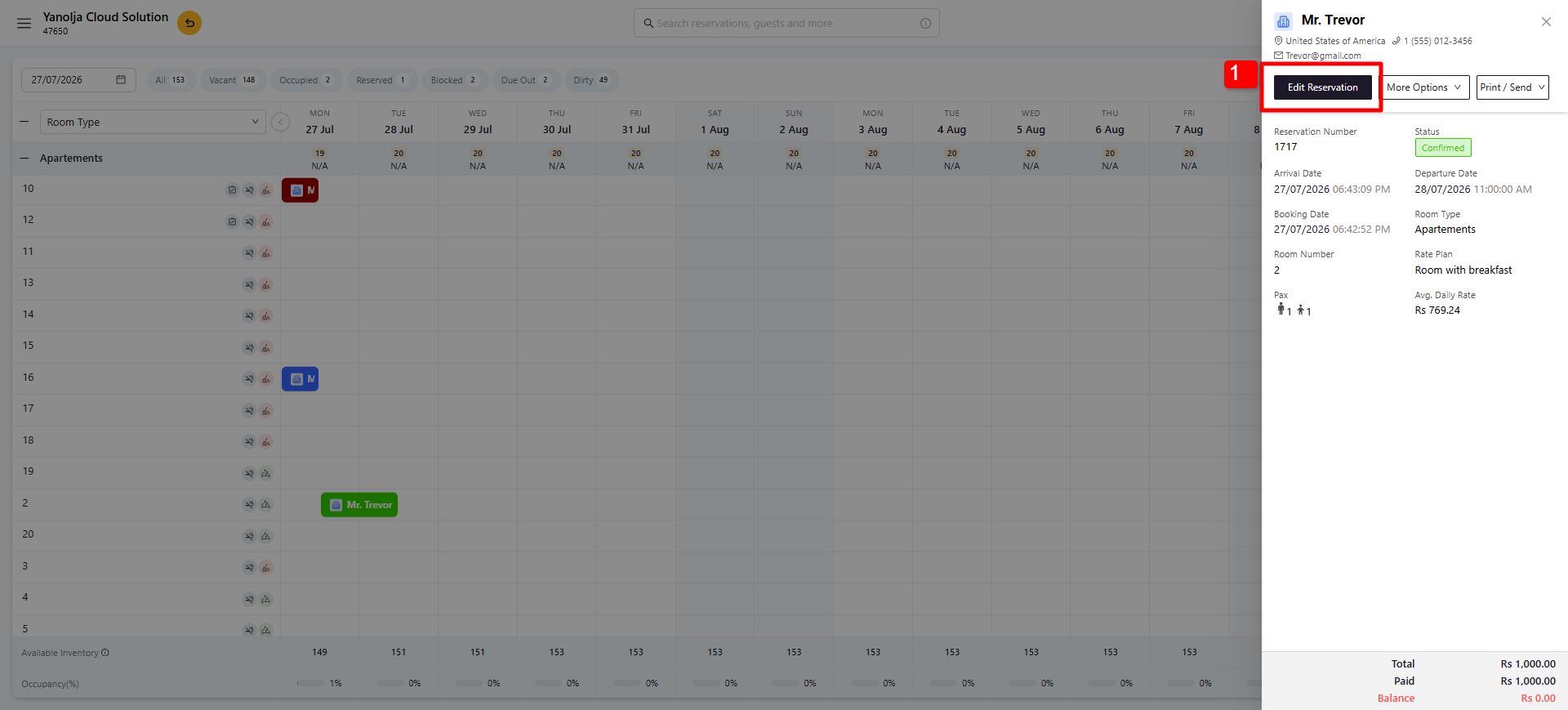The width and height of the screenshot is (1568, 710).
Task: Click green housekeeping icon for room 2
Action: click(x=266, y=504)
